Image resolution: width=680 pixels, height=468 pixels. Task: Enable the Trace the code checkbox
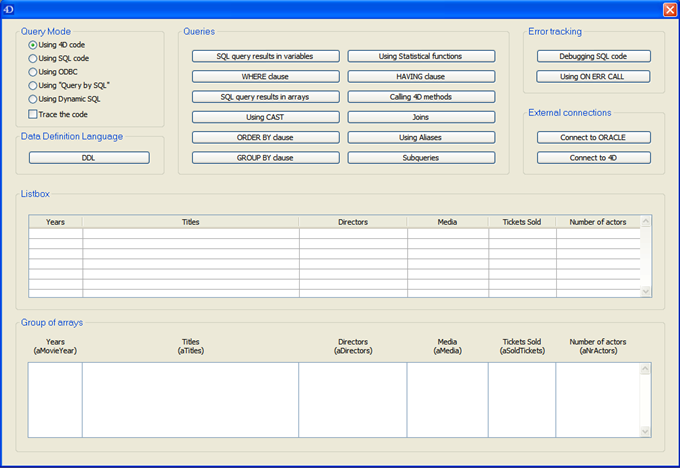pos(33,114)
